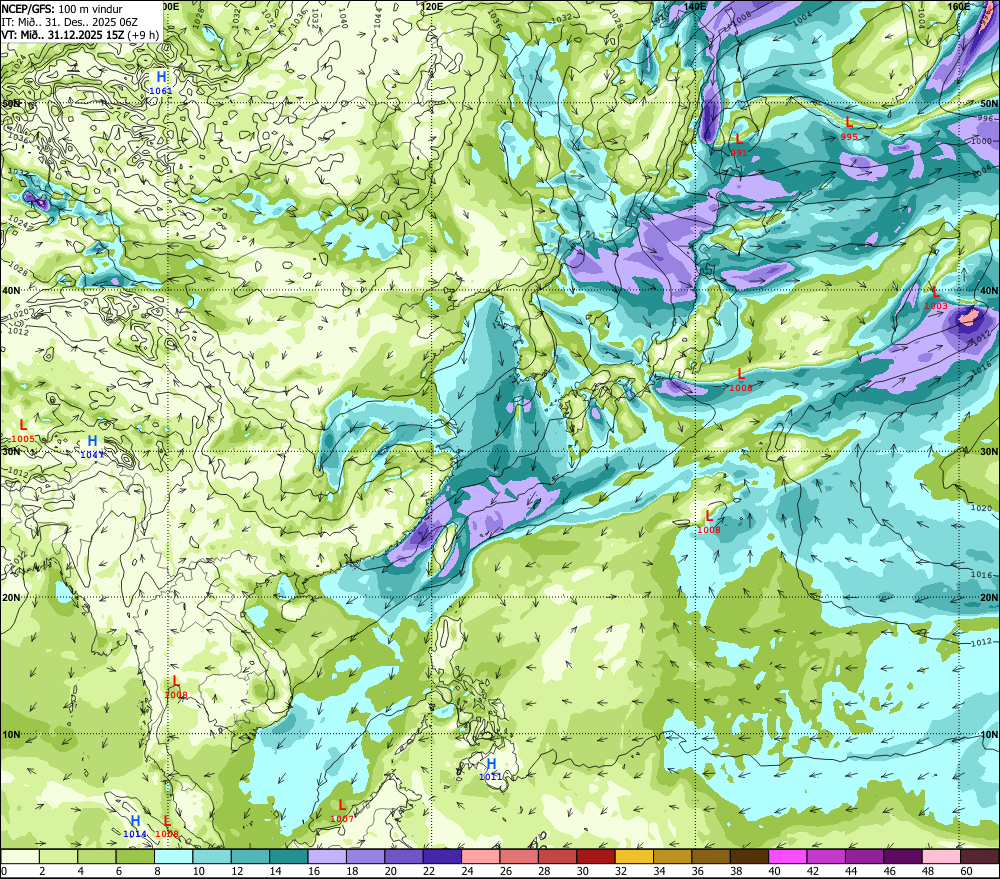Pick the dark brown legend swatch at 38
Image resolution: width=1000 pixels, height=879 pixels.
pyautogui.click(x=750, y=856)
